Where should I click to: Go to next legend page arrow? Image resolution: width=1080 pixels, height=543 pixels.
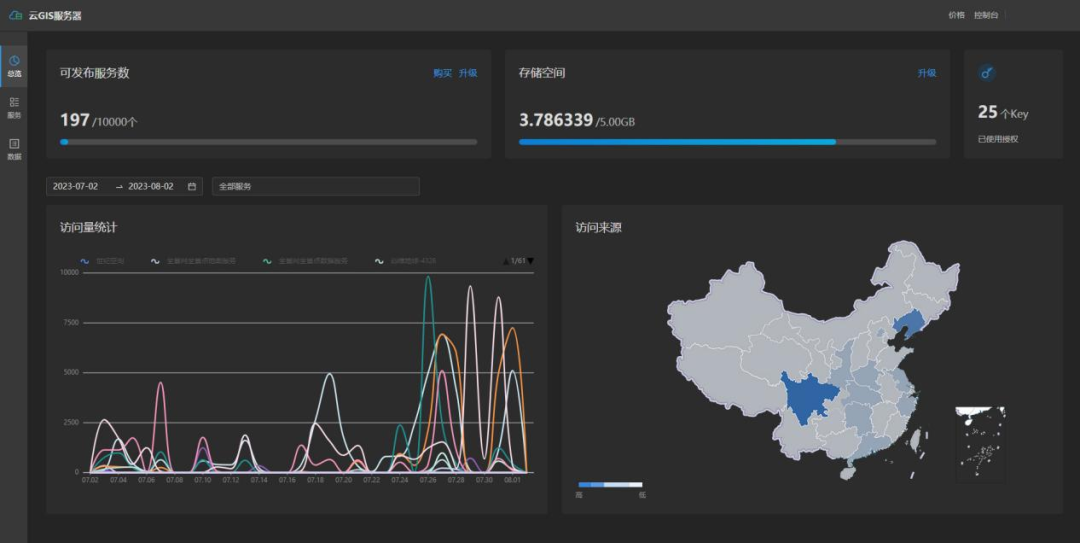[x=530, y=261]
